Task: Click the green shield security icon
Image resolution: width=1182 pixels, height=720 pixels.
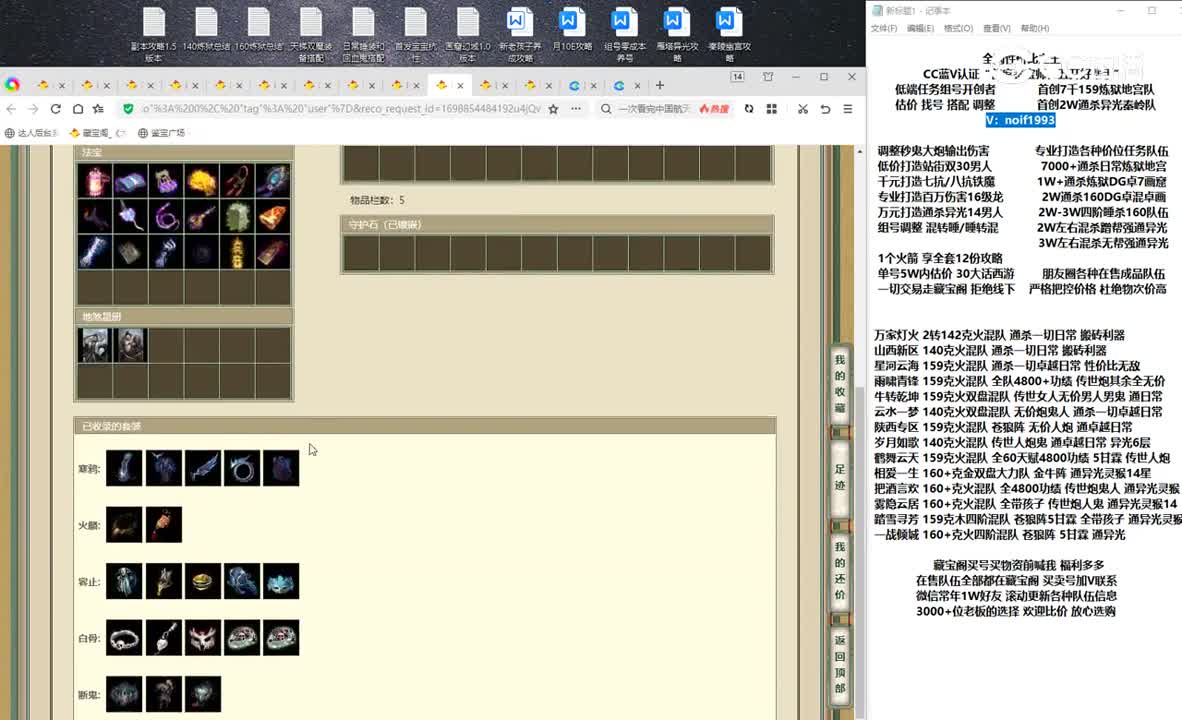Action: pos(128,109)
